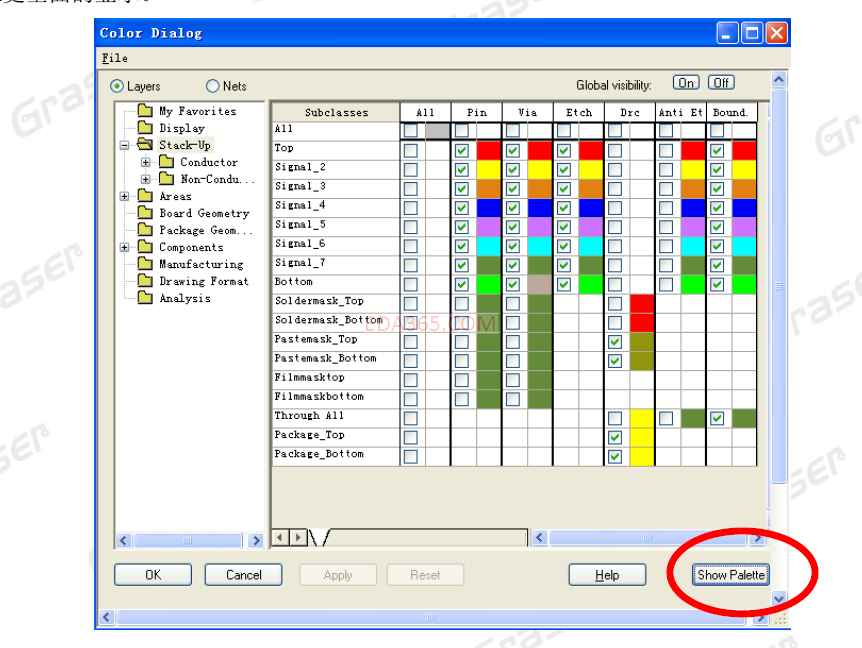Open the Package Geom... folder

[195, 230]
